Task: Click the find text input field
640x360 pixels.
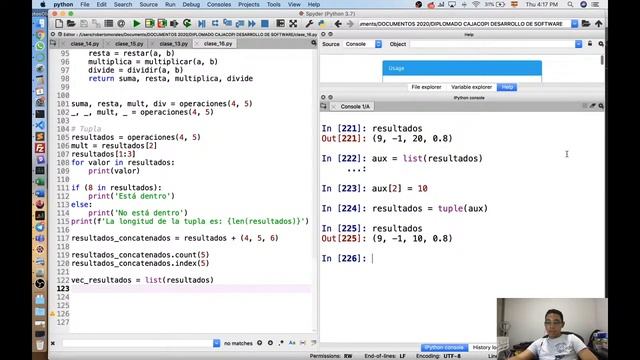Action: point(137,343)
